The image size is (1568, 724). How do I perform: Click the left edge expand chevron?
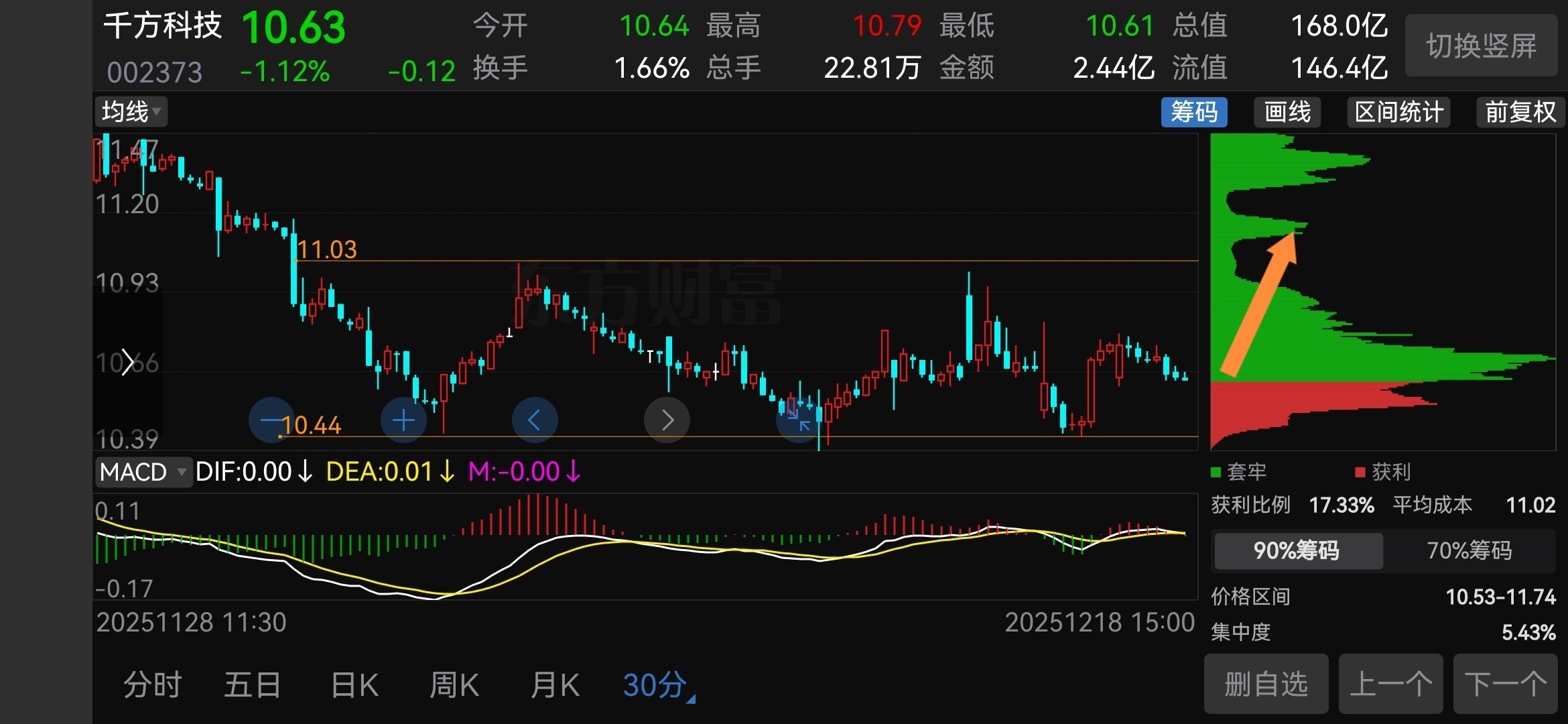(x=127, y=363)
